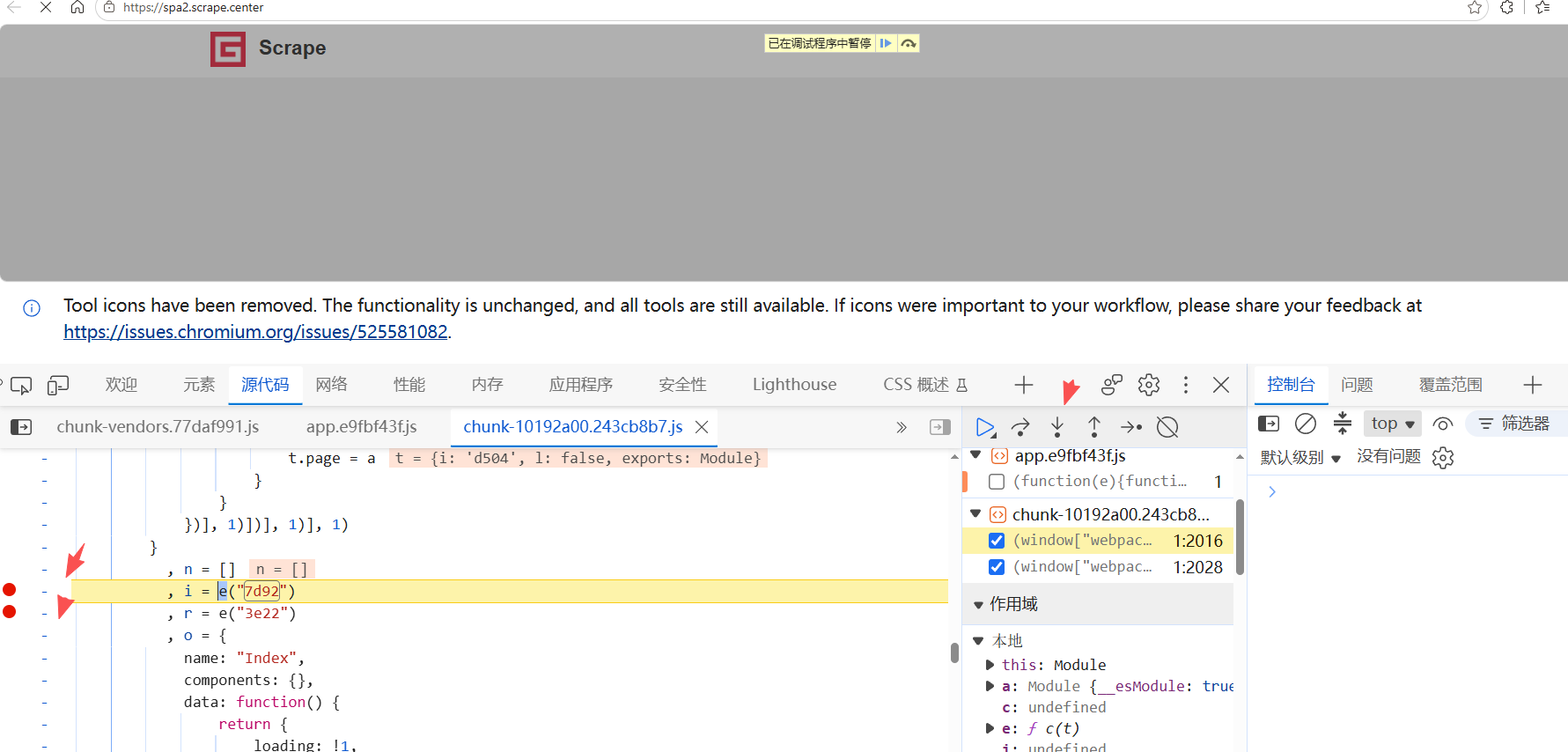Expand the 'a: Module' variable
The width and height of the screenshot is (1568, 752).
[x=990, y=686]
